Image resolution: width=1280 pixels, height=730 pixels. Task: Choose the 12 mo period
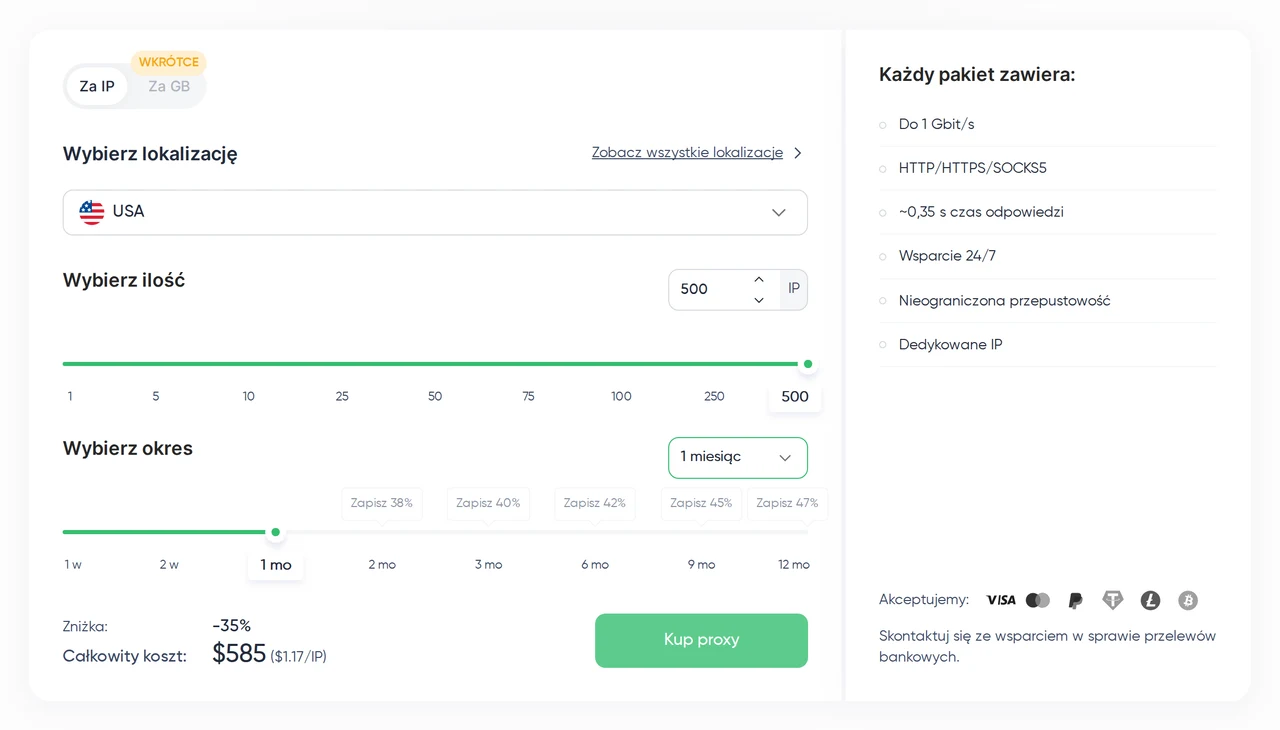794,565
